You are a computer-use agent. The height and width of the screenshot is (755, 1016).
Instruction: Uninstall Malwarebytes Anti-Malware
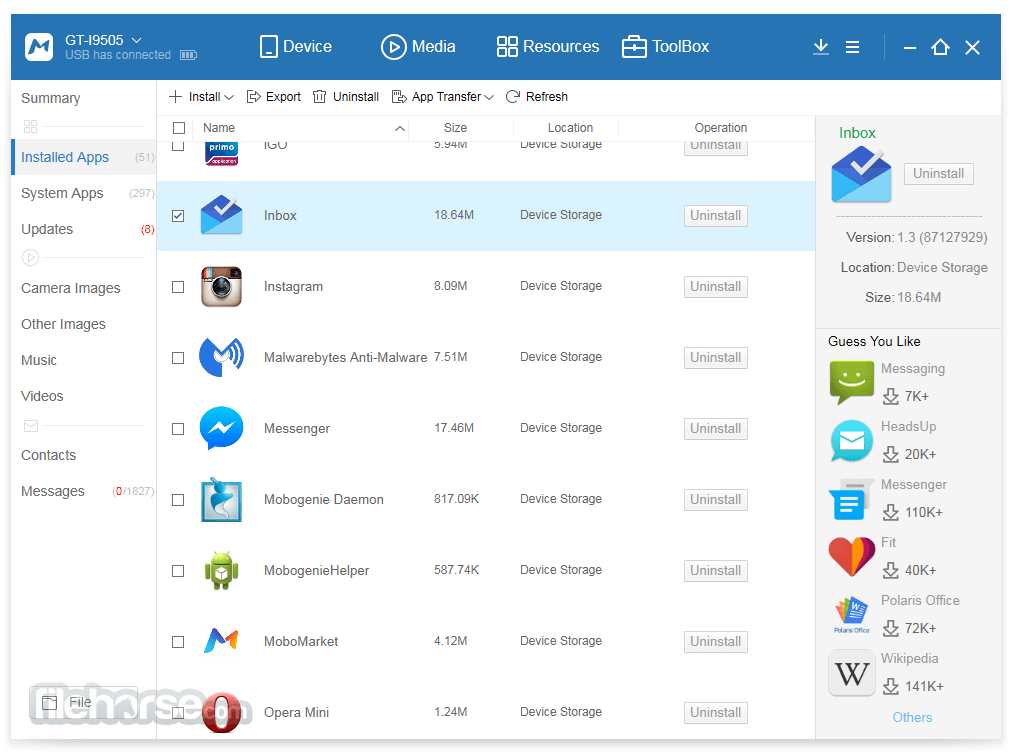pyautogui.click(x=715, y=358)
